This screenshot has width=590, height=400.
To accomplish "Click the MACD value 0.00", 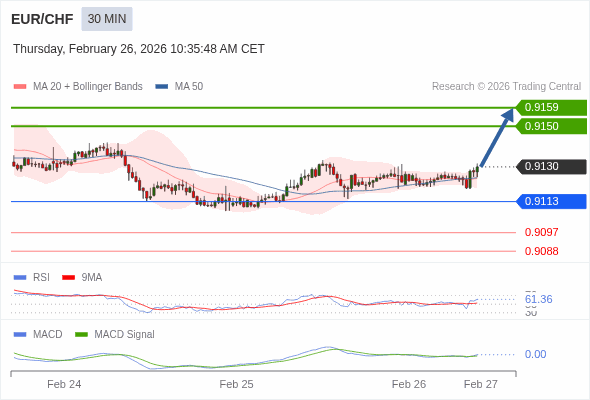I will click(535, 354).
